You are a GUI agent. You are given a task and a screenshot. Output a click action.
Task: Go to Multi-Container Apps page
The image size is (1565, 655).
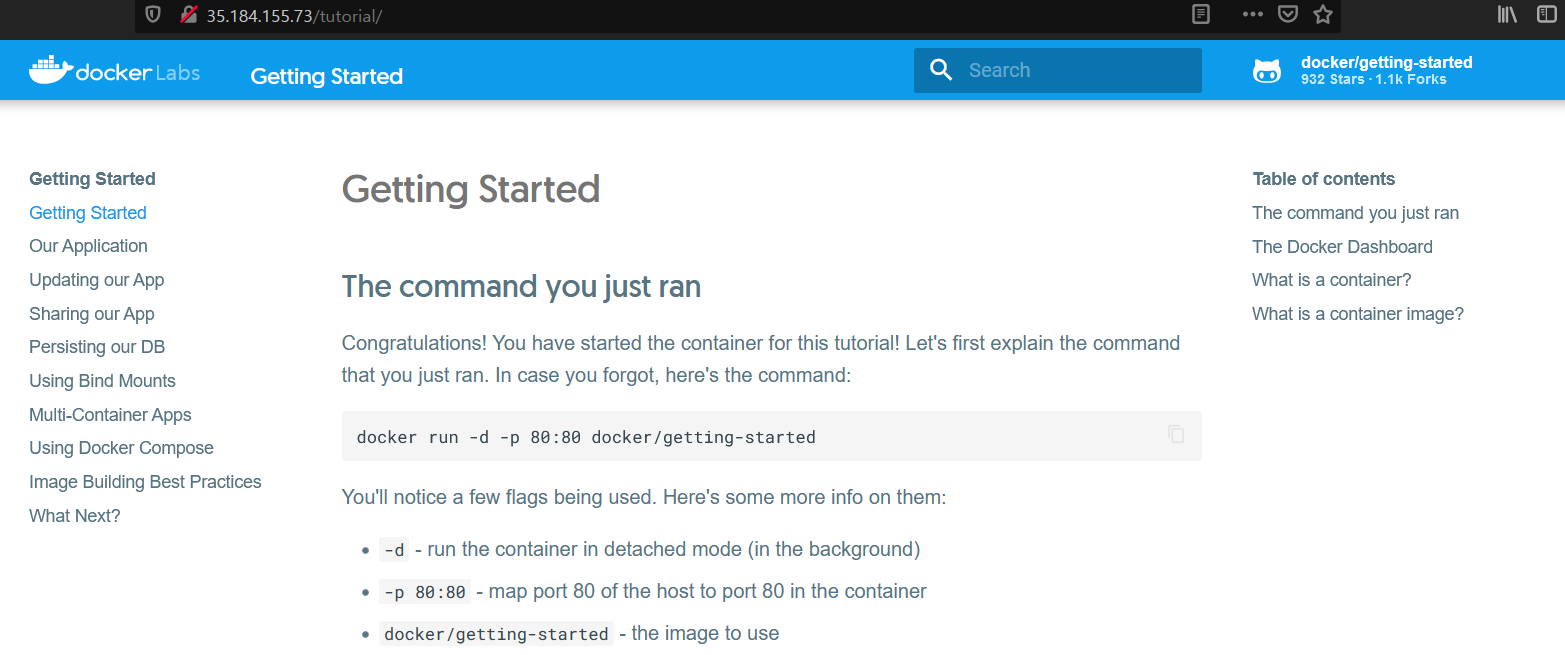point(110,415)
